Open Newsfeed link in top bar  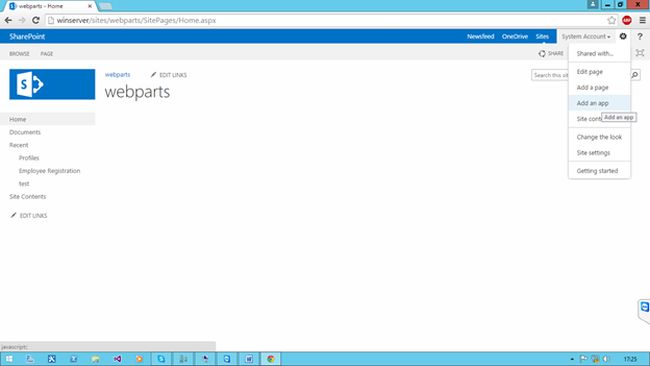click(x=480, y=36)
